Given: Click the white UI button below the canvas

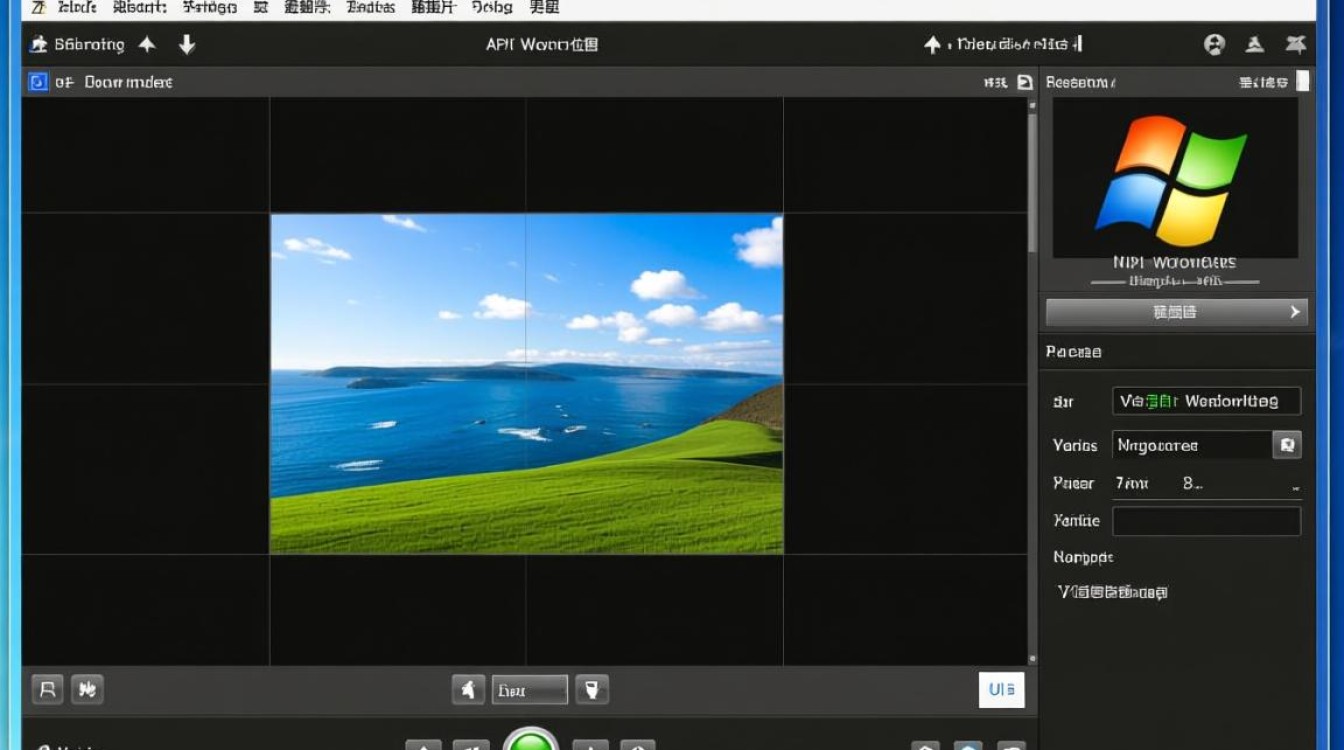Looking at the screenshot, I should click(1001, 689).
